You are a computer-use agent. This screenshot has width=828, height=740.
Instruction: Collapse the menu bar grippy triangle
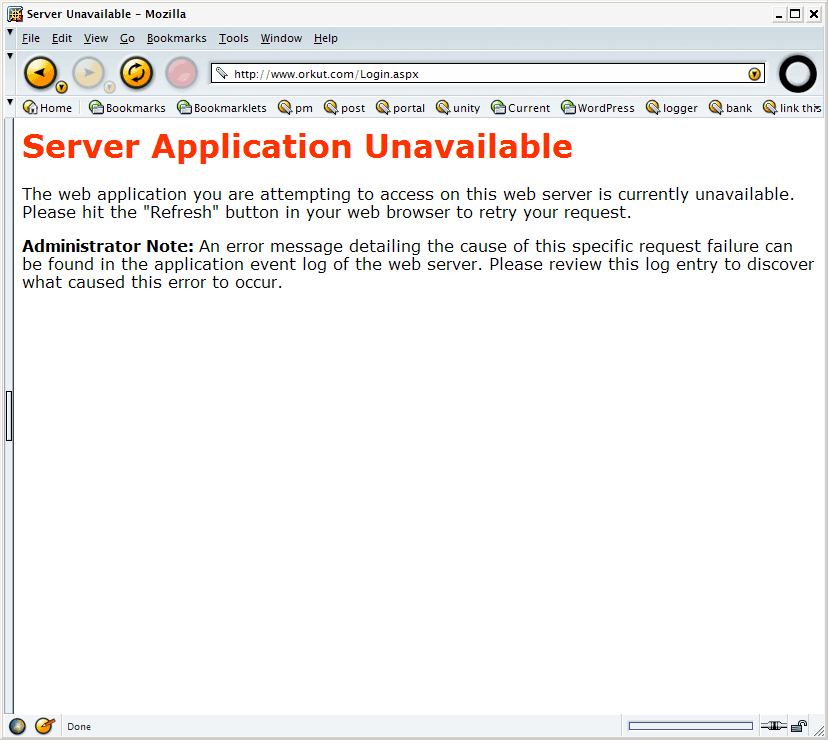pos(10,32)
